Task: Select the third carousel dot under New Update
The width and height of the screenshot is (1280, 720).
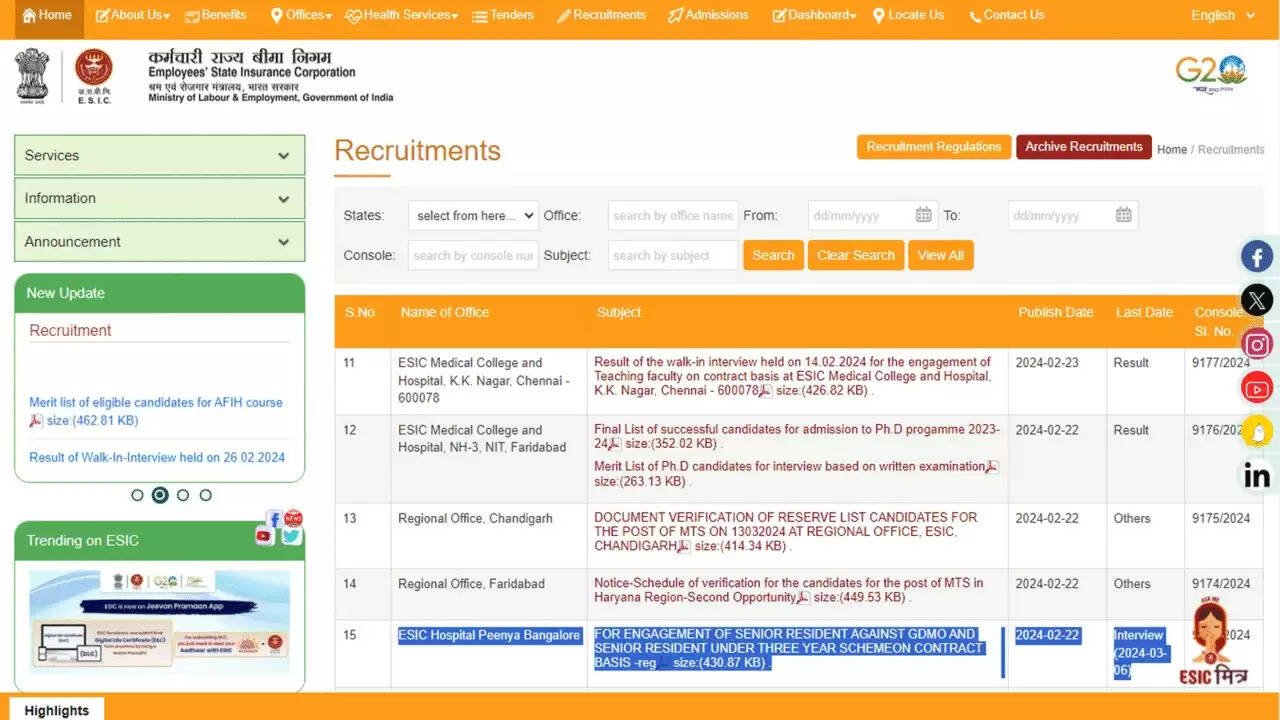Action: point(183,495)
